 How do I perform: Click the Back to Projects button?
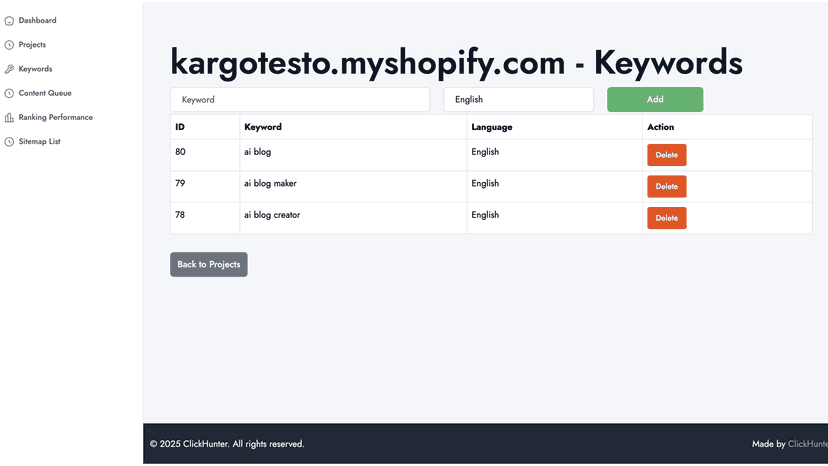(209, 264)
